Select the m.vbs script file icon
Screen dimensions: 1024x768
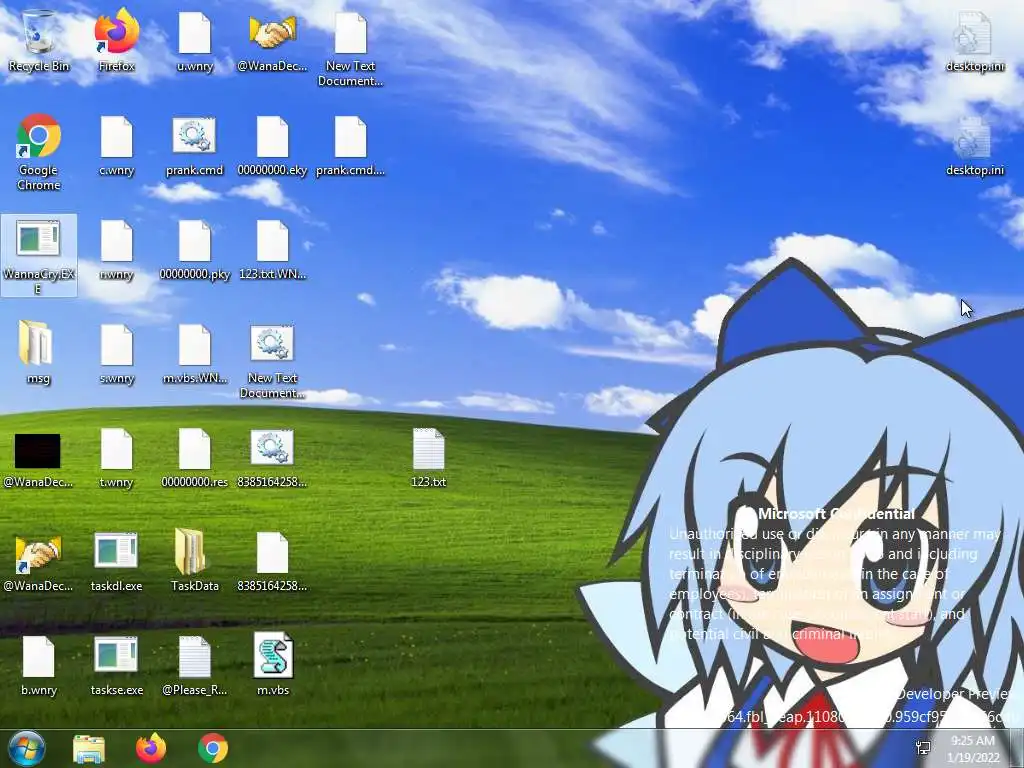(x=272, y=665)
